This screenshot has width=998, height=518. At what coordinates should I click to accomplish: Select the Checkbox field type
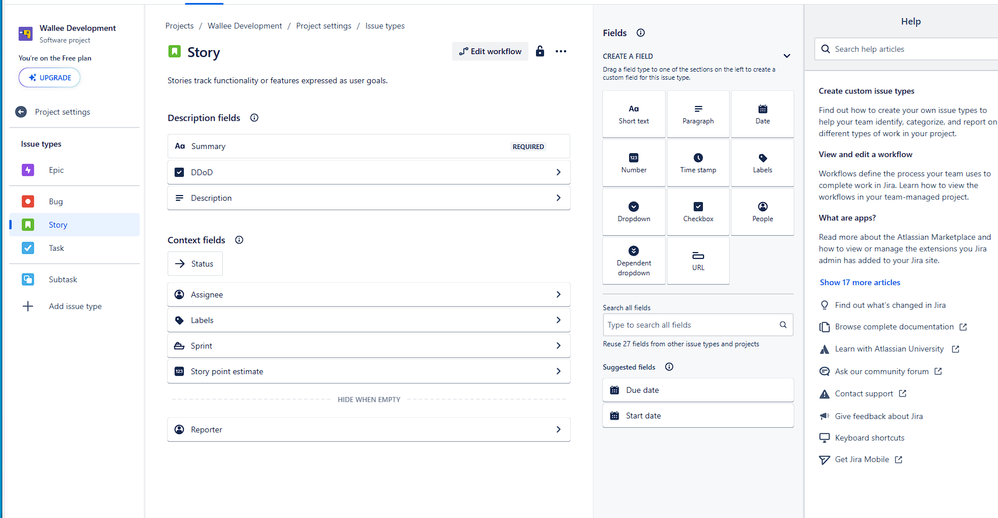coord(698,212)
